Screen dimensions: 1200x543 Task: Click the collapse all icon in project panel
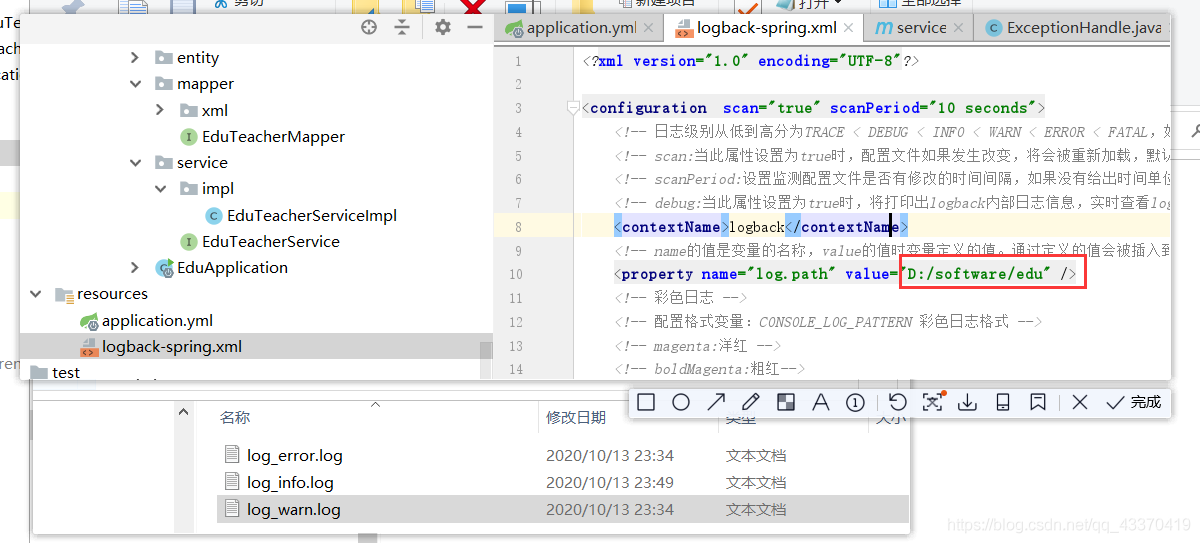point(402,28)
